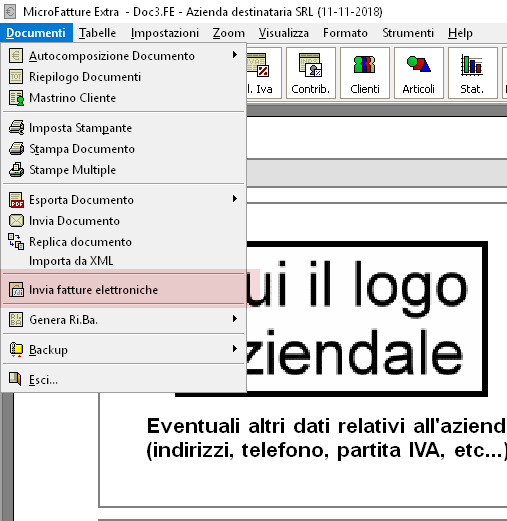Open the Stat. statistics chart icon
Viewport: 507px width, 521px height.
(473, 73)
